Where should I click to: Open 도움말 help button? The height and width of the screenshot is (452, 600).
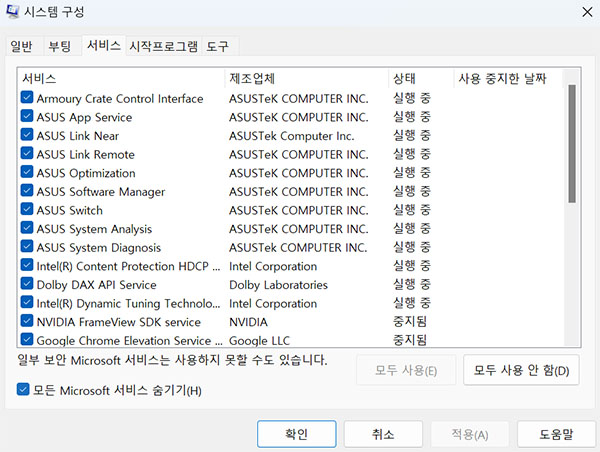point(556,434)
